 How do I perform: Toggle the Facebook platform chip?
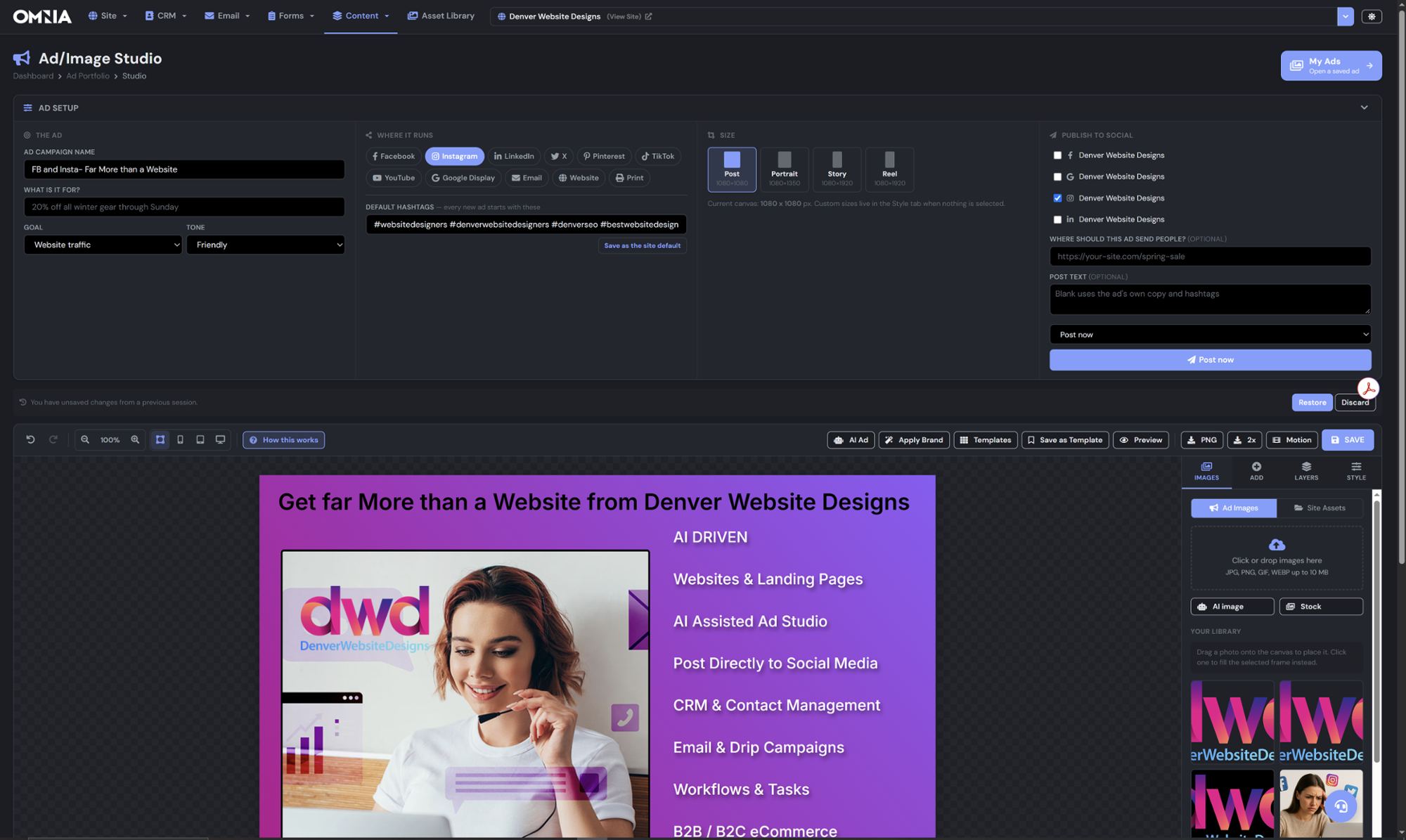[394, 156]
